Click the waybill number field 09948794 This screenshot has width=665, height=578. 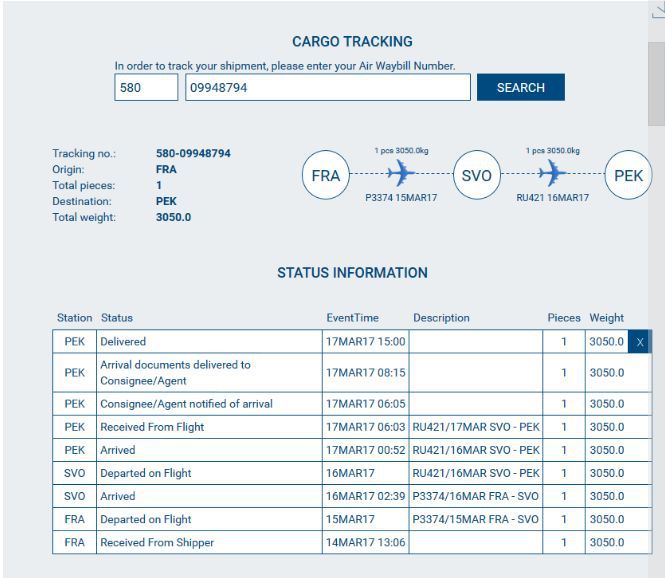click(x=327, y=88)
